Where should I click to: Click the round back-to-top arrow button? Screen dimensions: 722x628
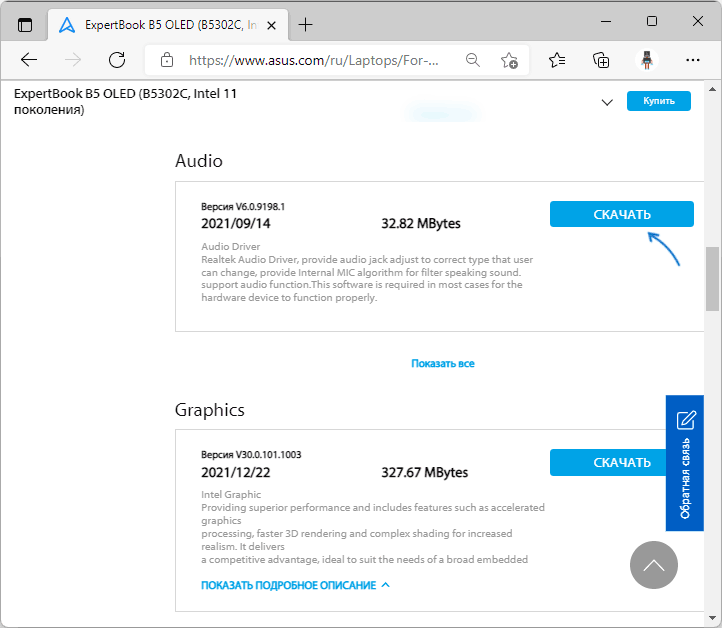(654, 565)
